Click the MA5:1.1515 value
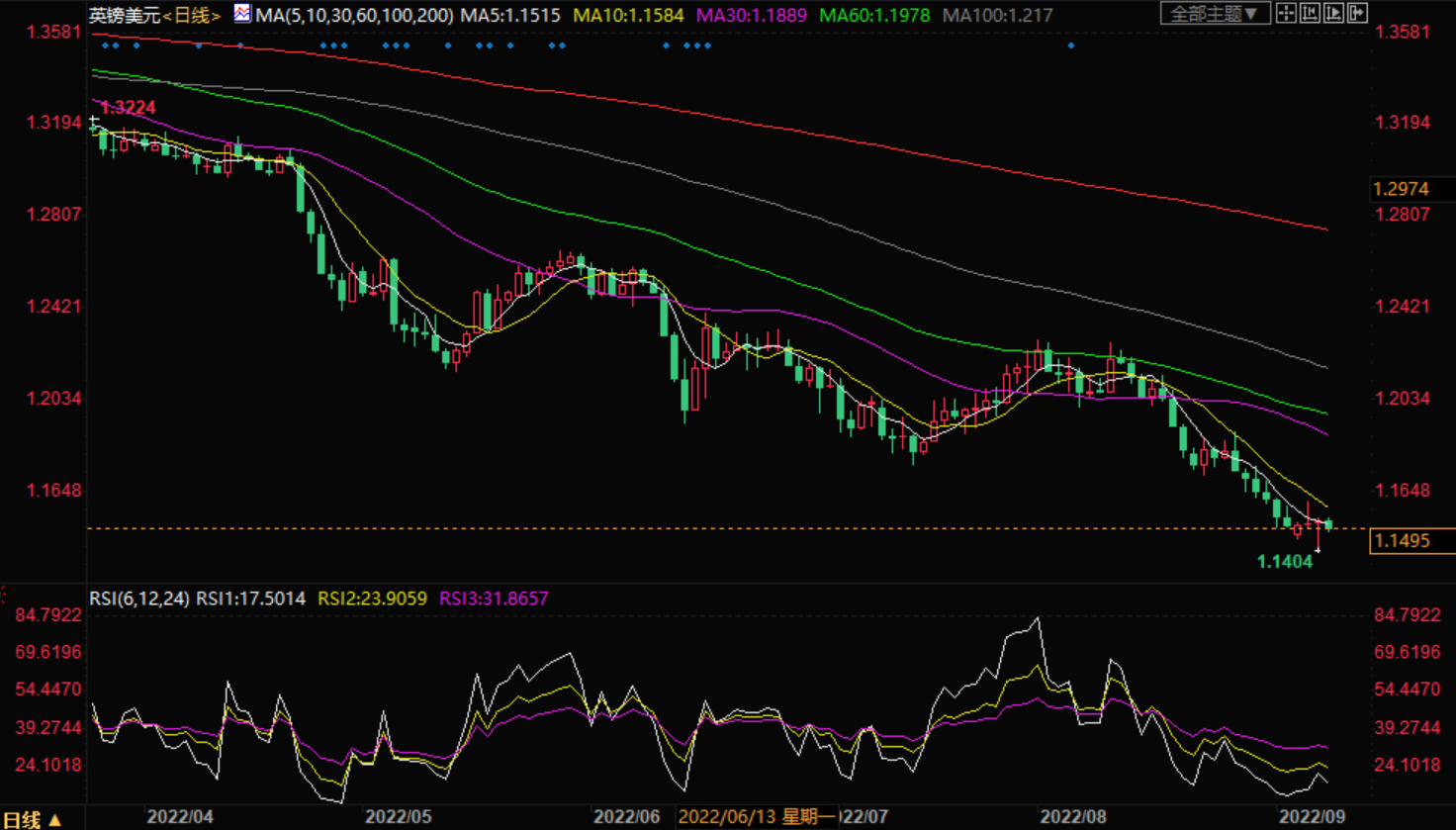The width and height of the screenshot is (1456, 830). pos(510,15)
